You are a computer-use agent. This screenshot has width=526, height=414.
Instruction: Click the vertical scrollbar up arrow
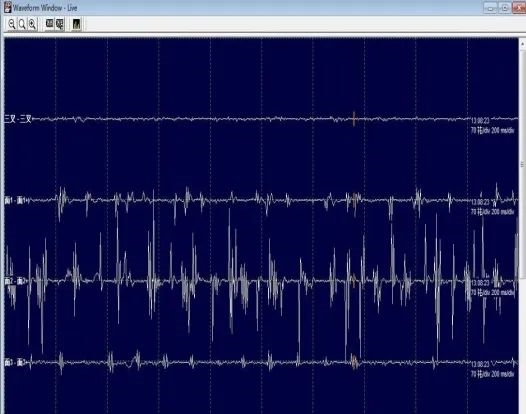pyautogui.click(x=523, y=44)
